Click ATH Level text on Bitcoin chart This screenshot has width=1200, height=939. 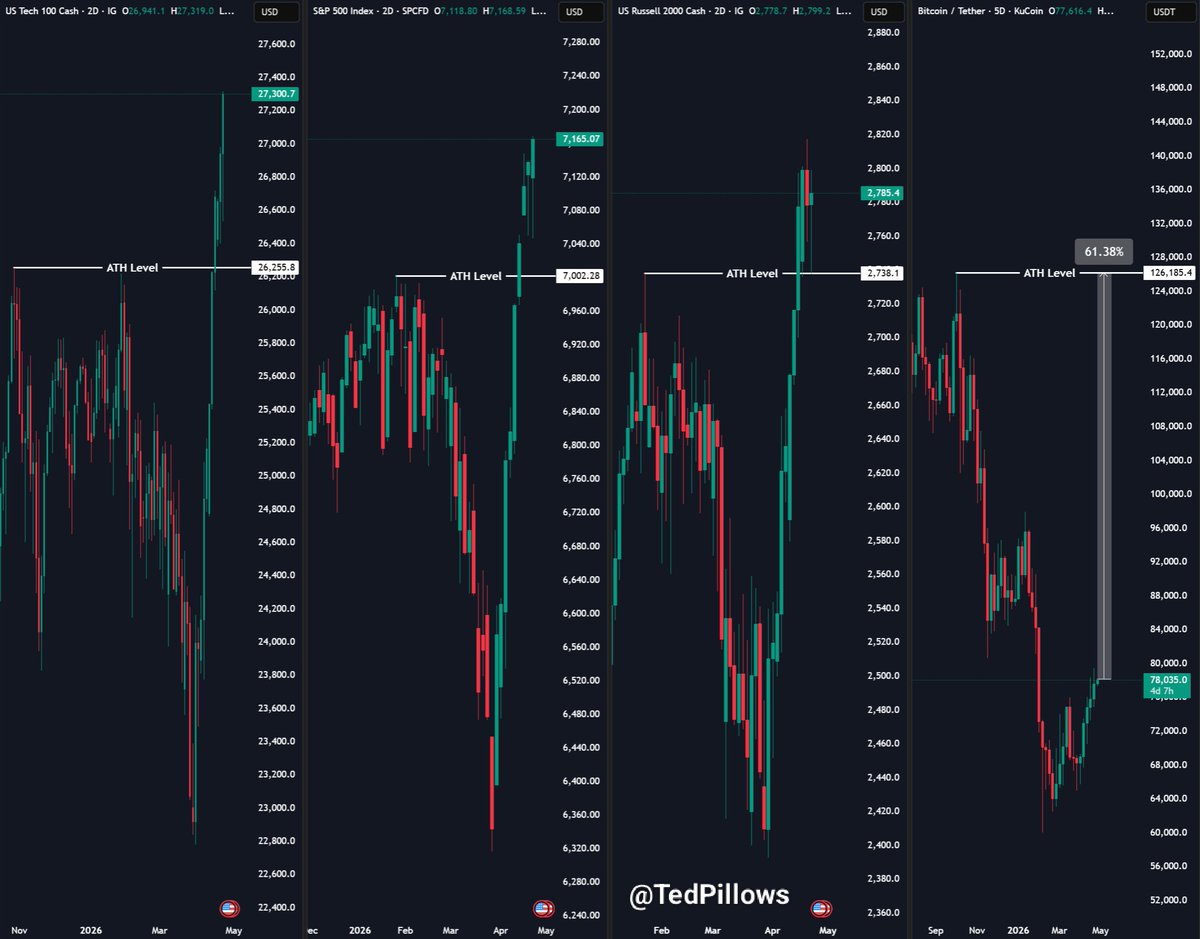1049,272
